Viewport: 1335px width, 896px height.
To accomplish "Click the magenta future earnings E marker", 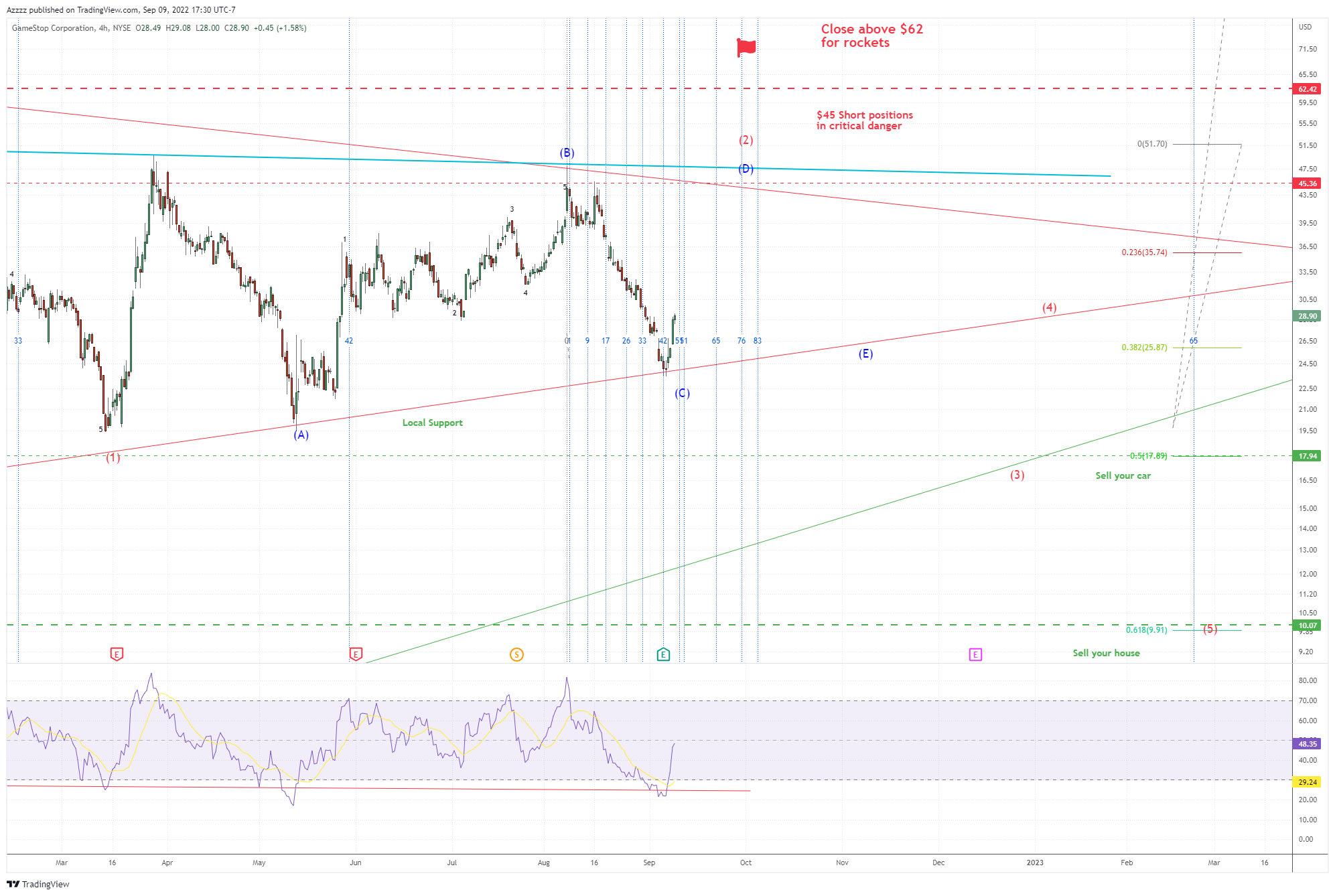I will pyautogui.click(x=975, y=654).
